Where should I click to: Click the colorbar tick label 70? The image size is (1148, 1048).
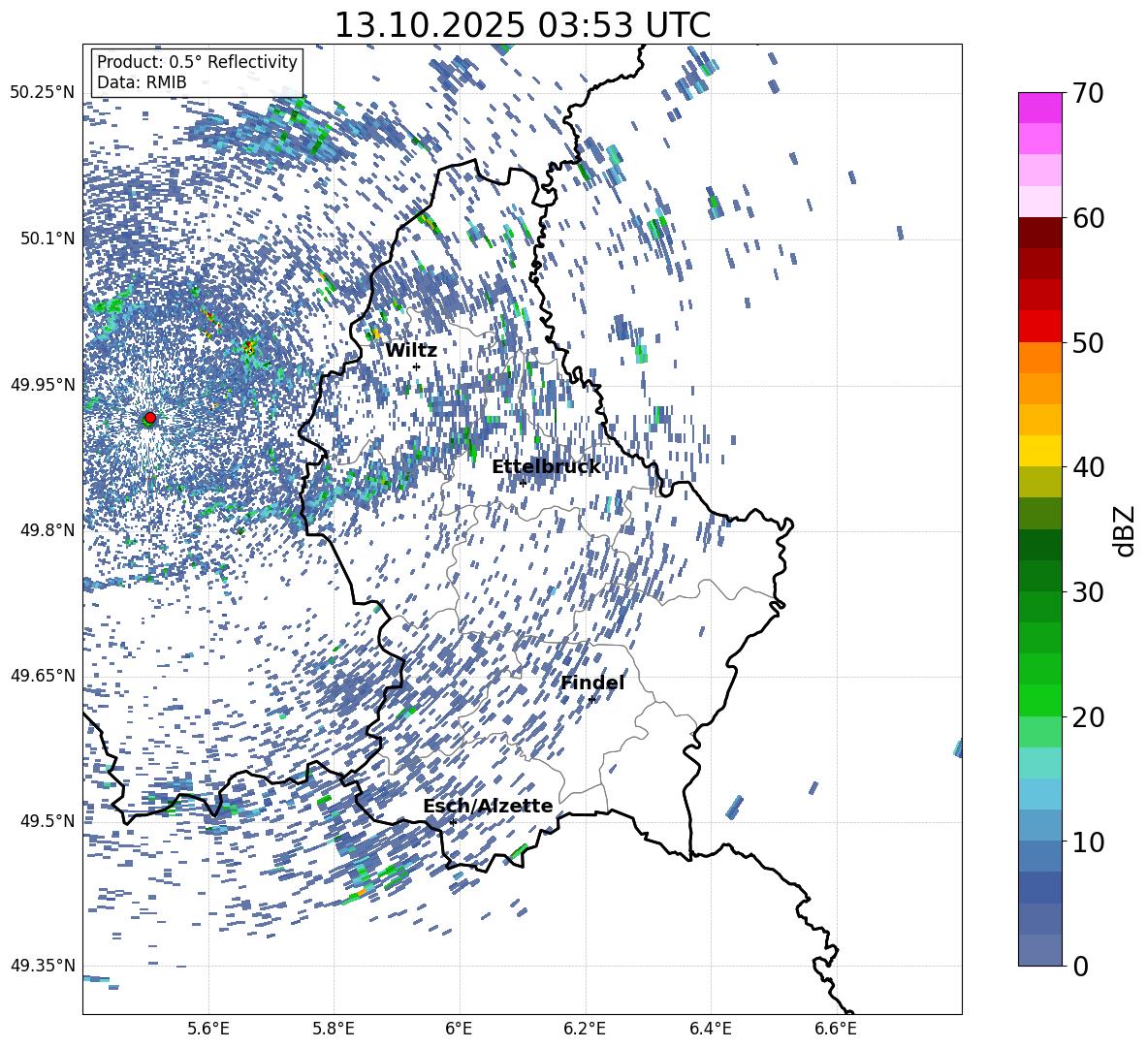pyautogui.click(x=1088, y=94)
